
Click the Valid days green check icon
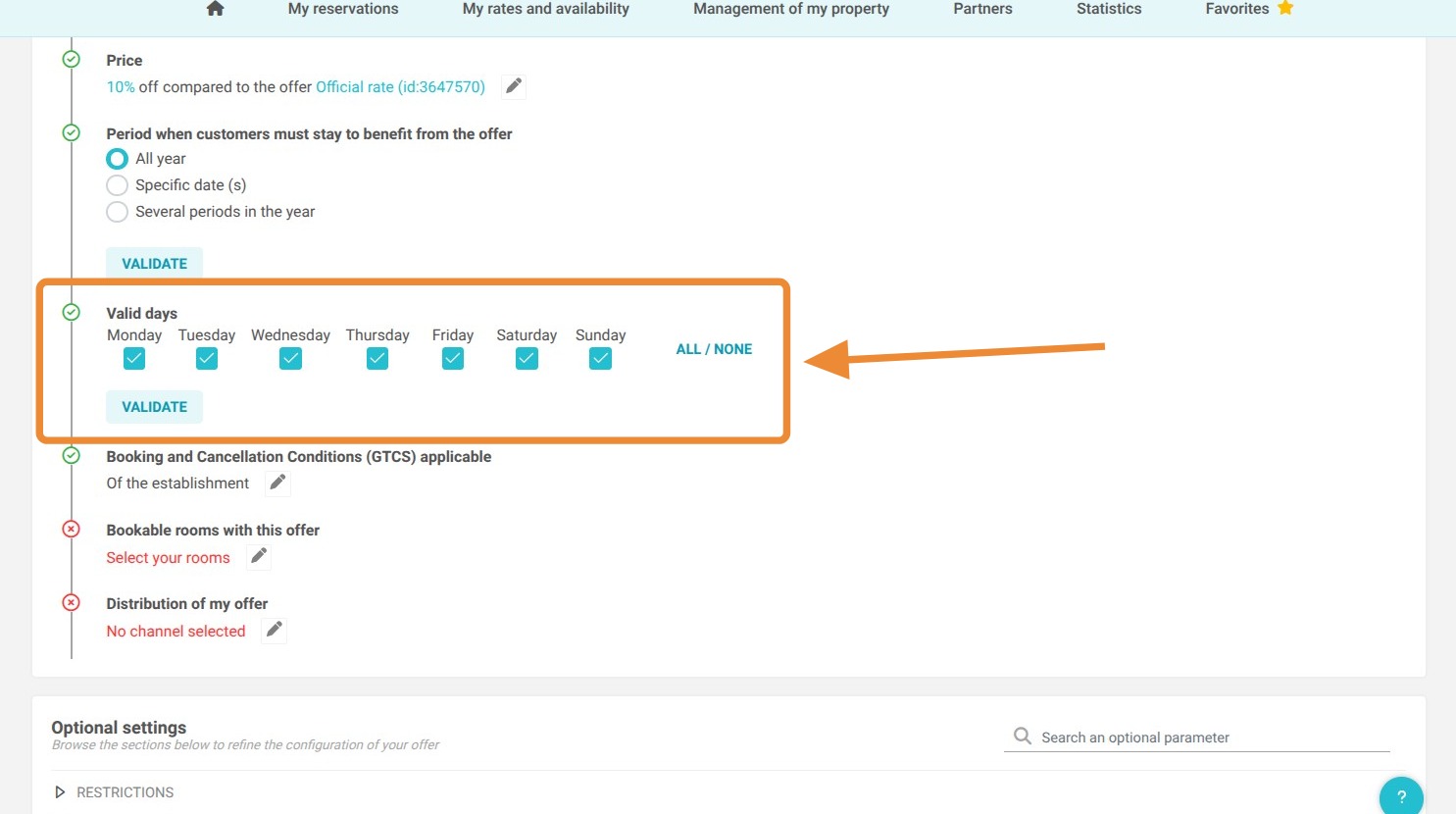click(72, 312)
